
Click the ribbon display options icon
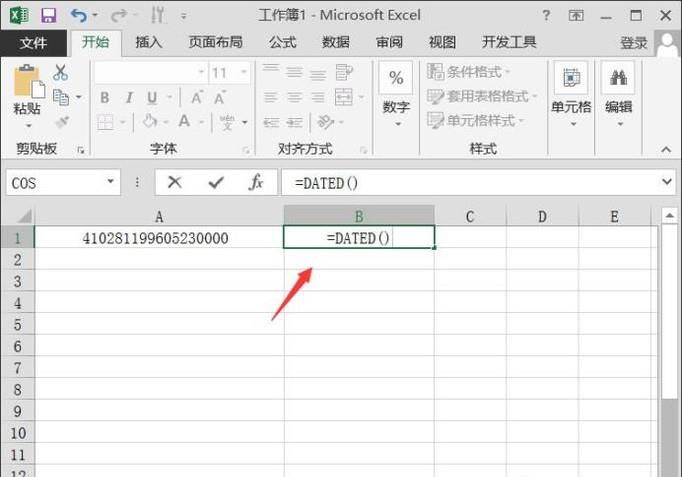[x=576, y=16]
